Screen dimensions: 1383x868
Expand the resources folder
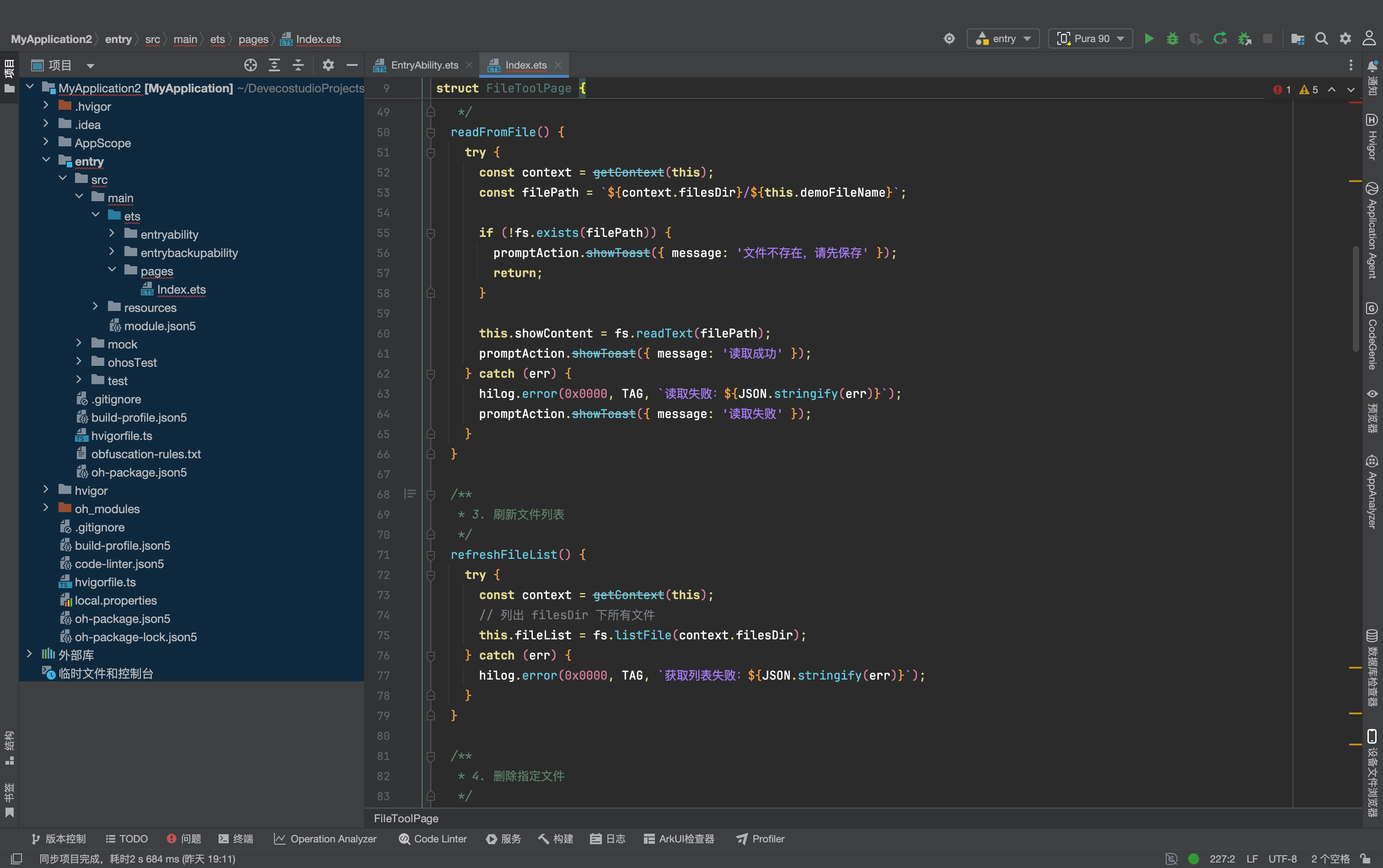[x=95, y=307]
